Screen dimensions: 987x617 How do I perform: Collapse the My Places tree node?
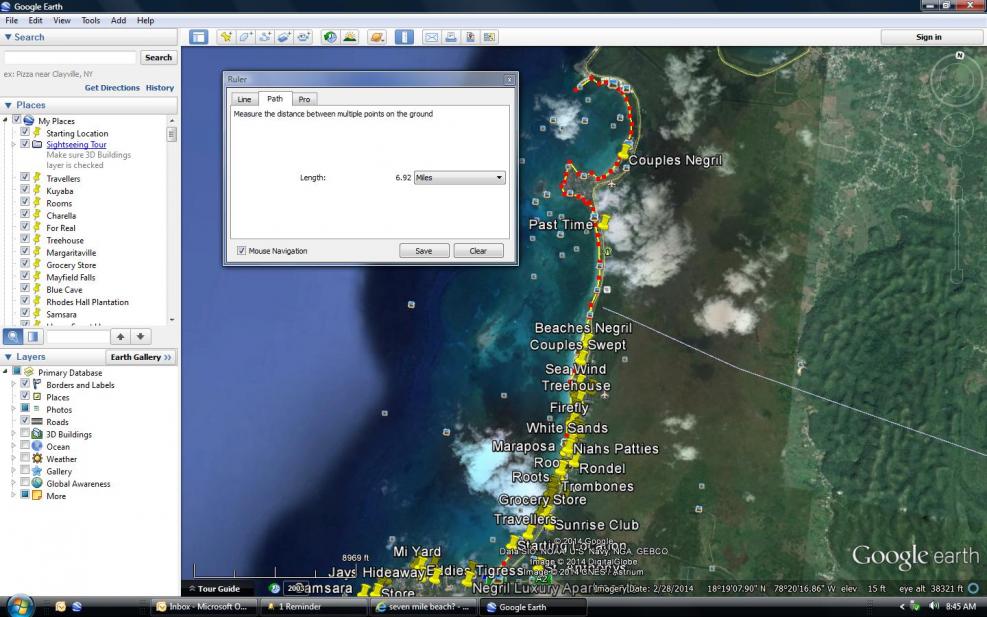click(6, 120)
